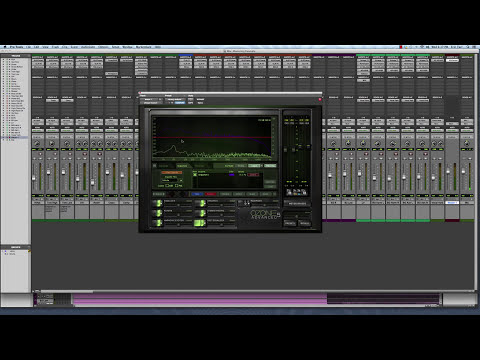
Task: Toggle the Ozone Equalizer module power button
Action: [x=158, y=203]
